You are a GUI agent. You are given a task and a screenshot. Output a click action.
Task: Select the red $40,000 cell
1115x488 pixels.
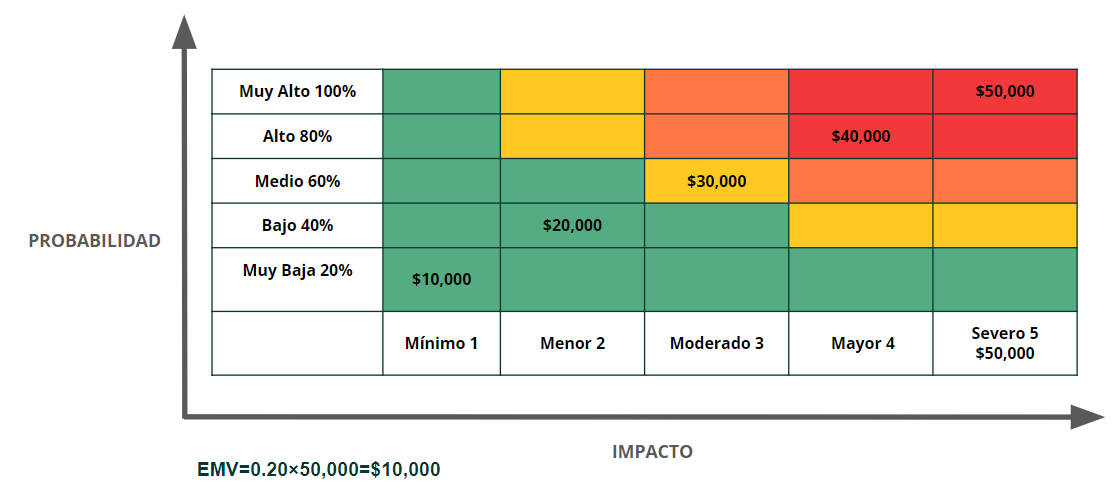(x=860, y=136)
